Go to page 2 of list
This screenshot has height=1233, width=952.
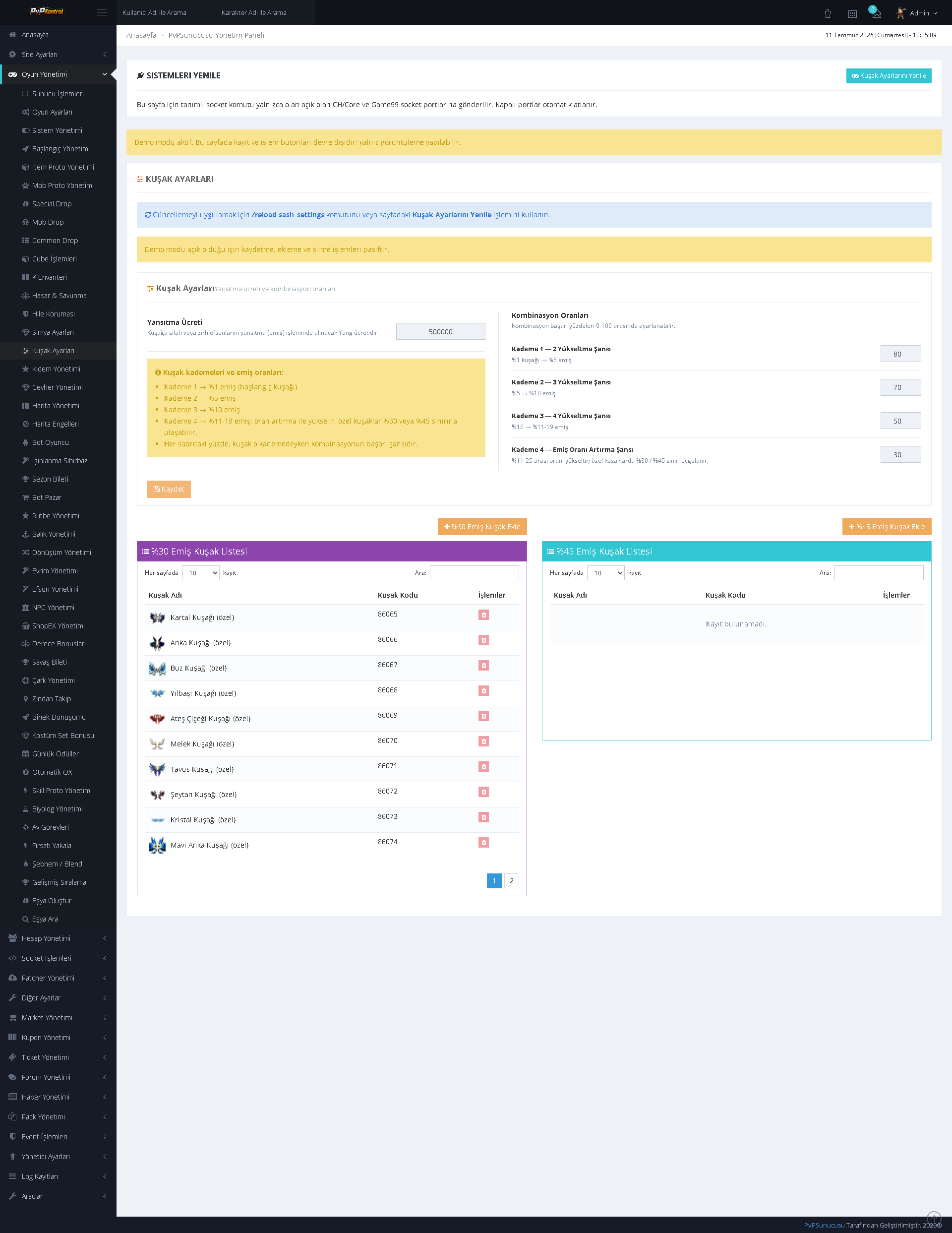point(511,881)
